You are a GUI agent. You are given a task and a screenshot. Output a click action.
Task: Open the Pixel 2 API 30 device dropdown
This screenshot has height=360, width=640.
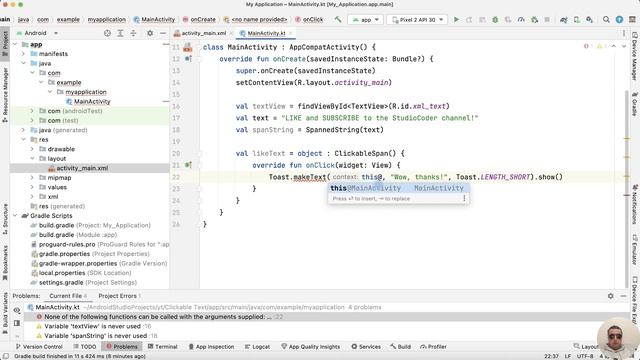[417, 20]
